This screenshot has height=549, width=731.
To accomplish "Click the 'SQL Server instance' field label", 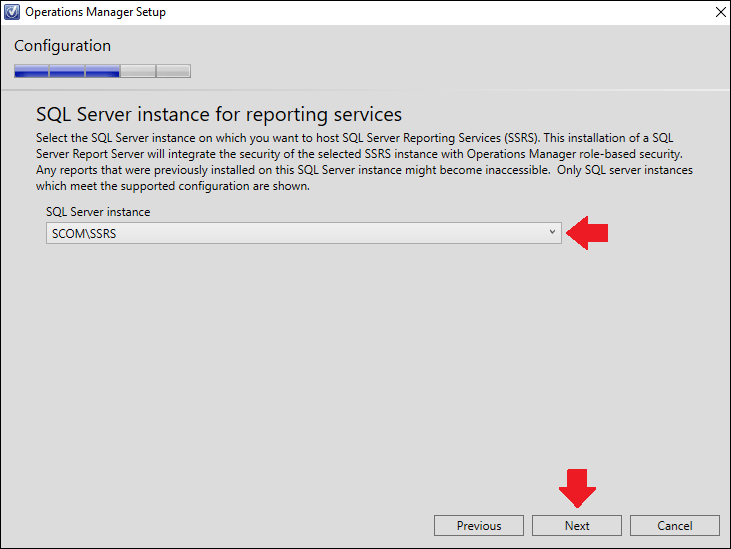I will pos(98,212).
